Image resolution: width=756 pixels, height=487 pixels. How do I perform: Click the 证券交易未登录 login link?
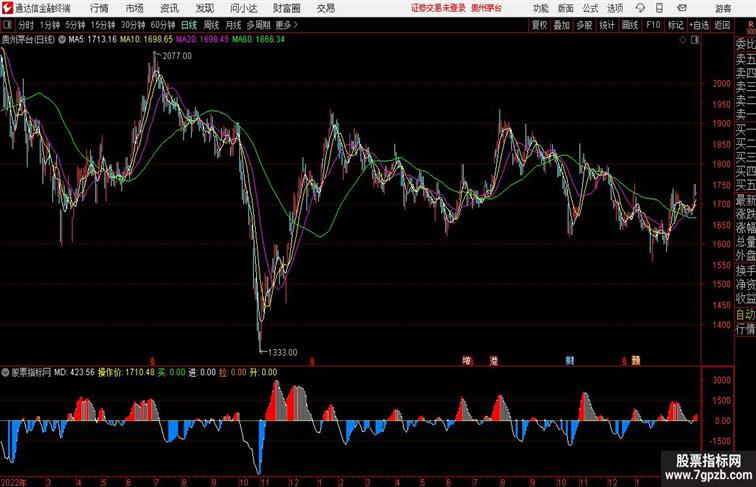click(438, 8)
